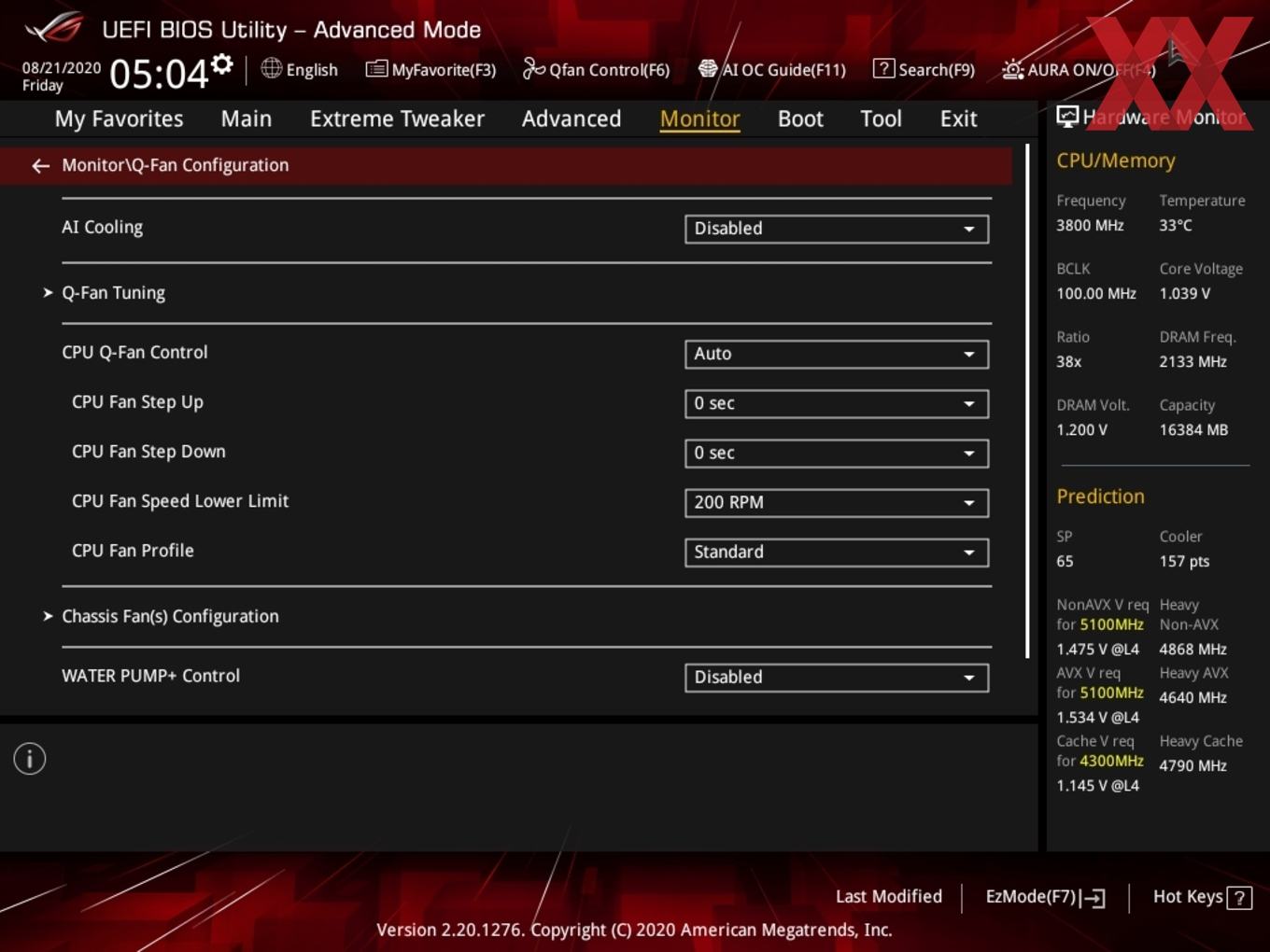Viewport: 1270px width, 952px height.
Task: Click the ROG logo in the header
Action: point(54,28)
